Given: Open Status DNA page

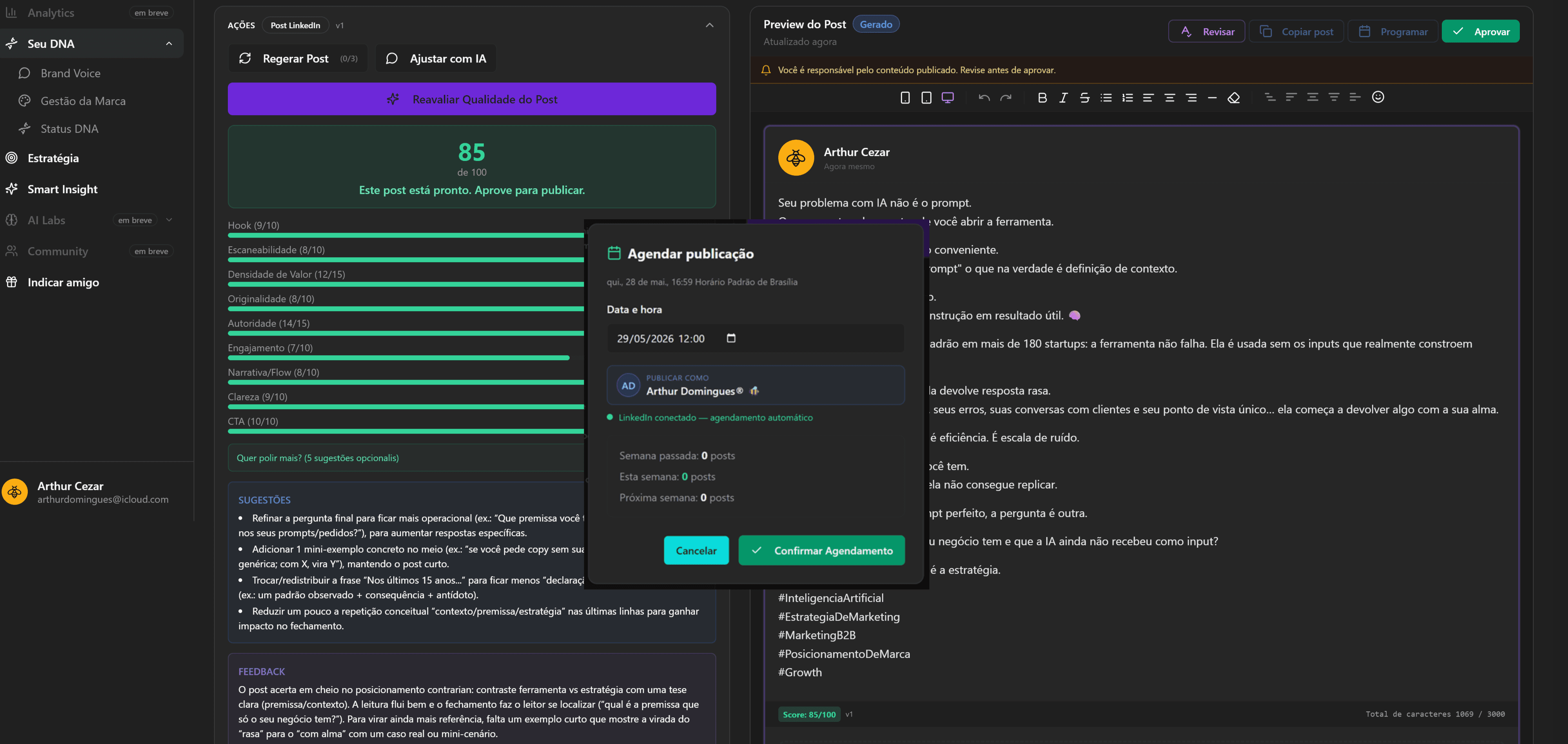Looking at the screenshot, I should 69,129.
